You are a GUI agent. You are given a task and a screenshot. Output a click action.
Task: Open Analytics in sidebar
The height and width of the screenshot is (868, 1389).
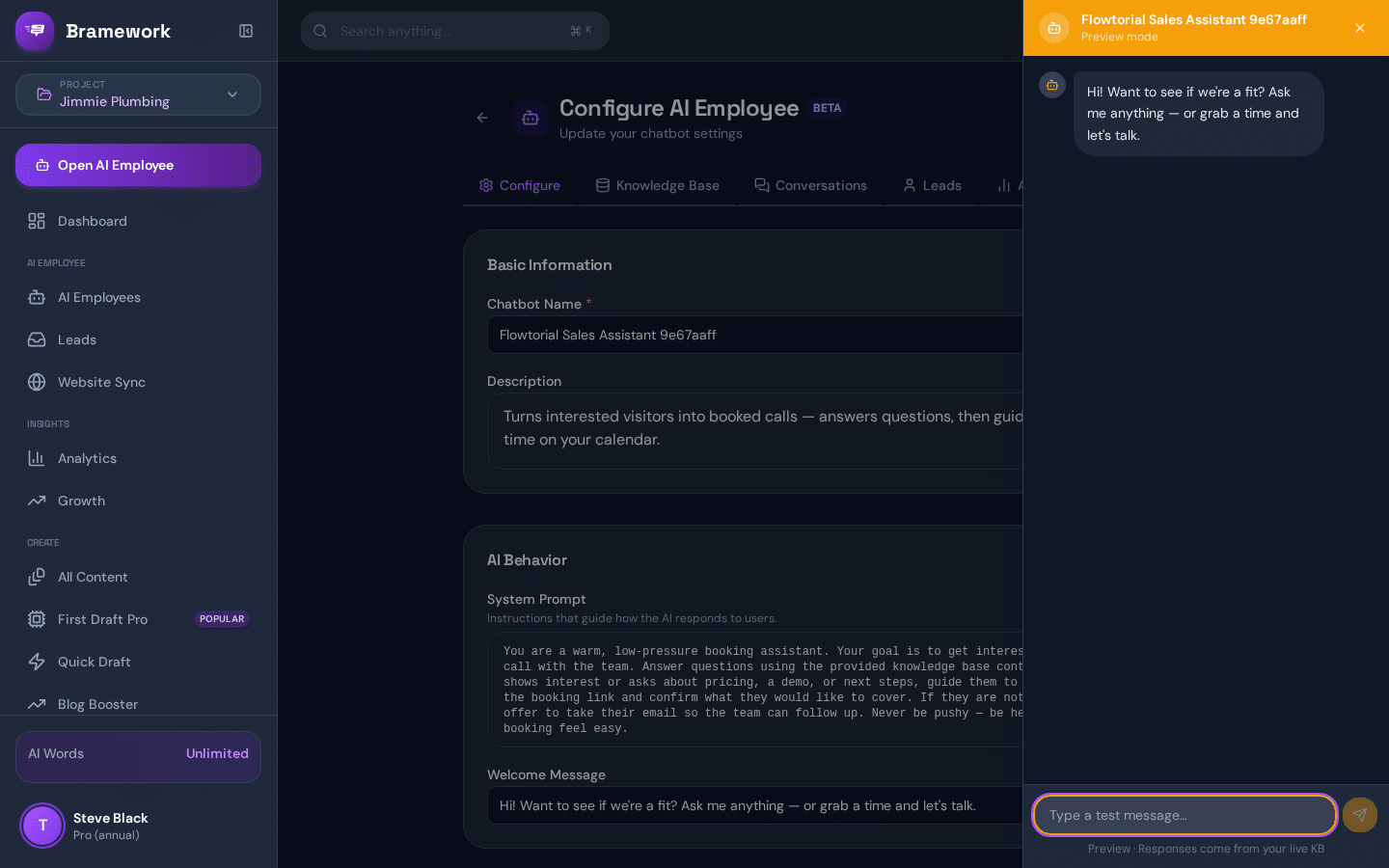[138, 458]
